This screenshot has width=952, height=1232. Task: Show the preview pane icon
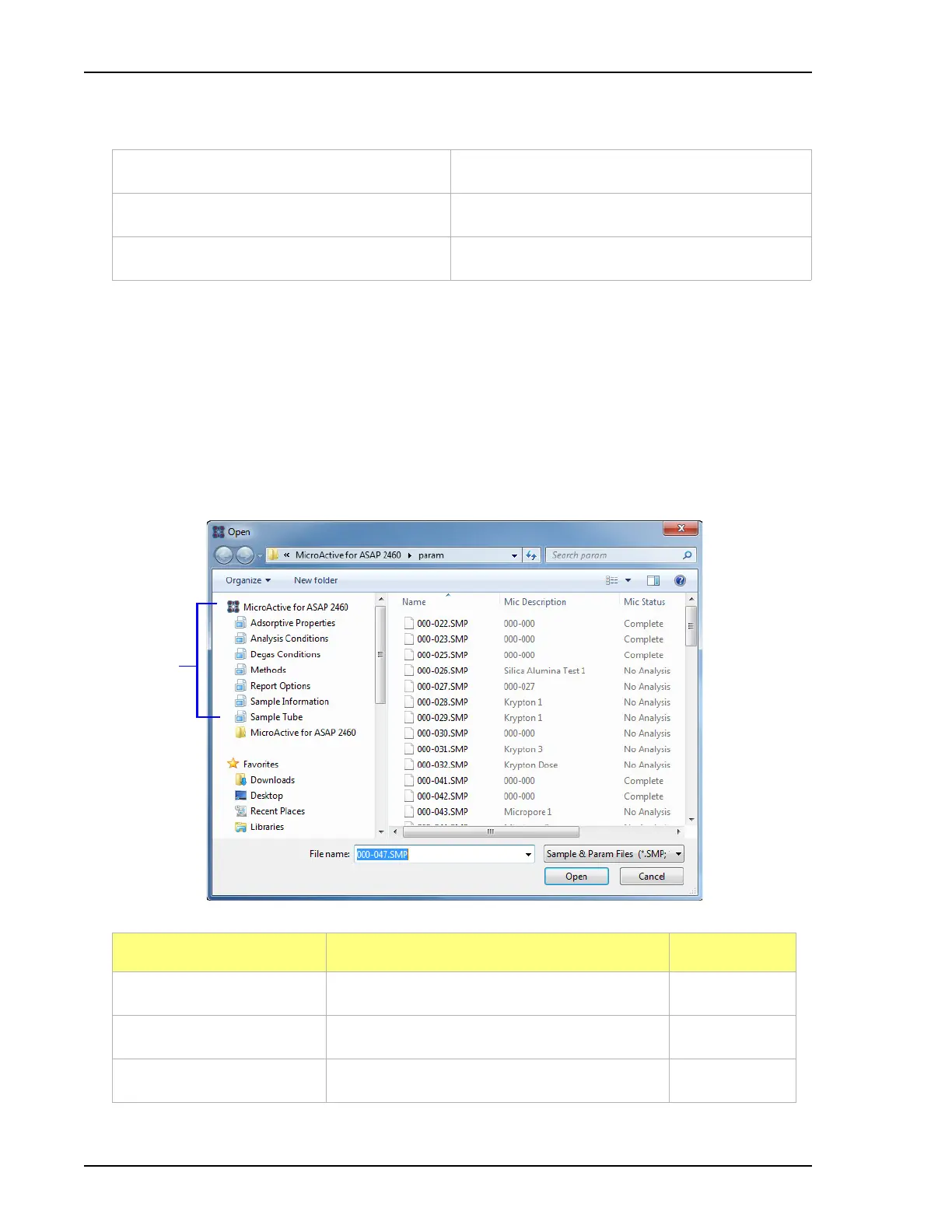click(653, 581)
